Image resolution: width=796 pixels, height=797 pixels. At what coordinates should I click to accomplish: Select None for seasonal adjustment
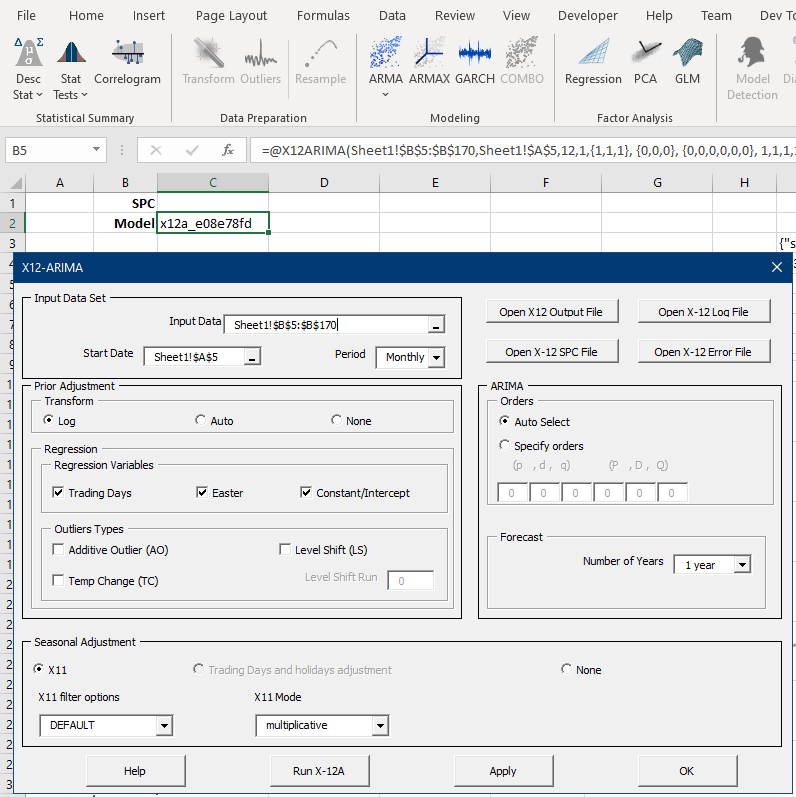pyautogui.click(x=566, y=669)
